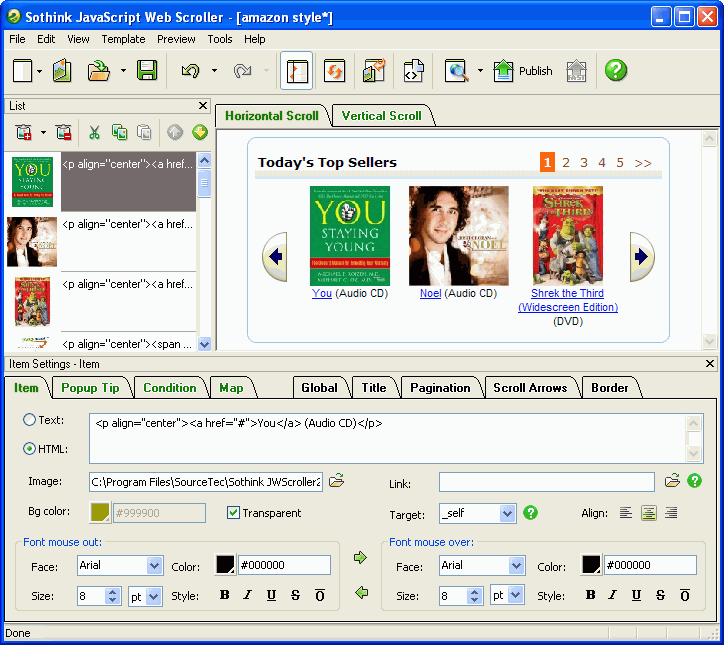Open the new-from-template toolbar icon

coord(62,71)
